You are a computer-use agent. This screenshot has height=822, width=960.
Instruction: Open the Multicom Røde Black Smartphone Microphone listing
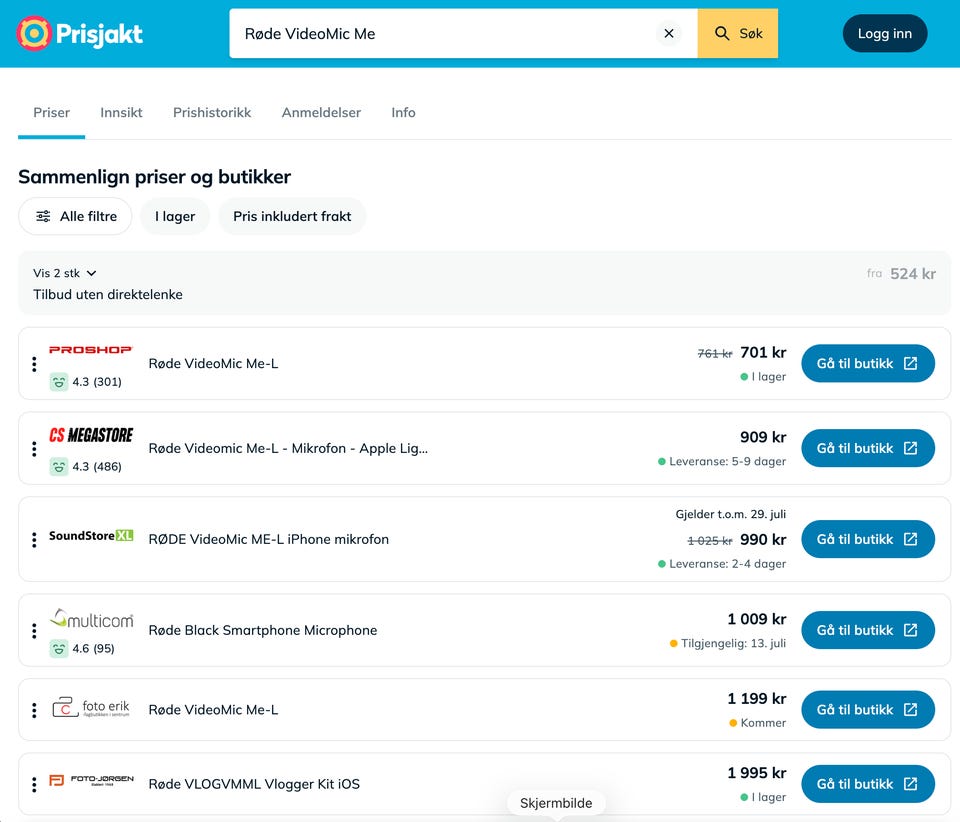tap(263, 630)
